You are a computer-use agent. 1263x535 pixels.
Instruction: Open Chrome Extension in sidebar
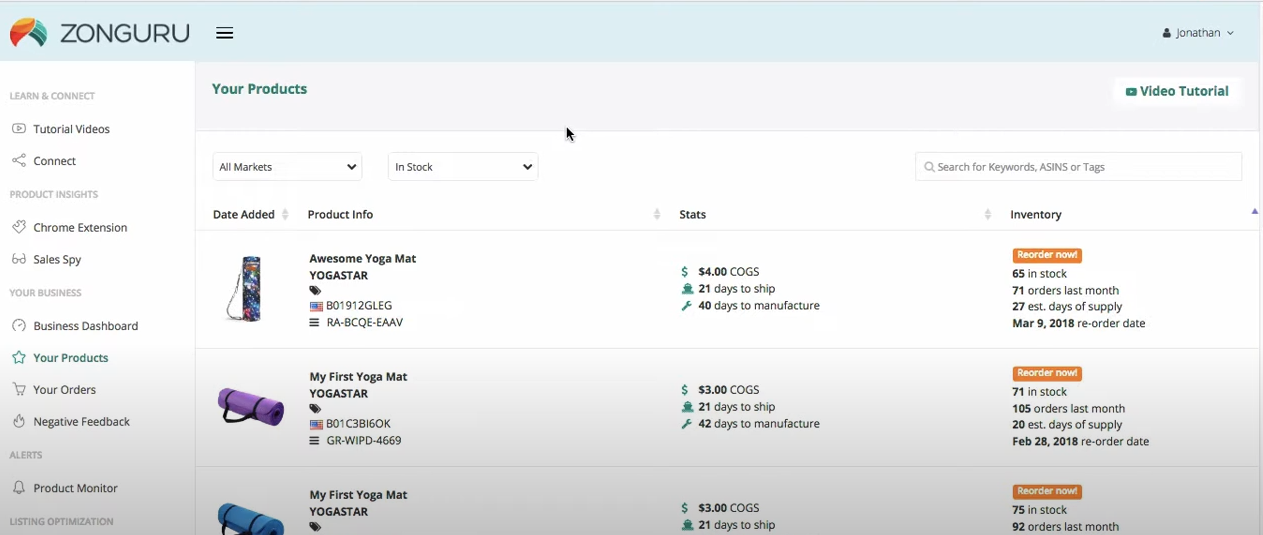(x=80, y=228)
